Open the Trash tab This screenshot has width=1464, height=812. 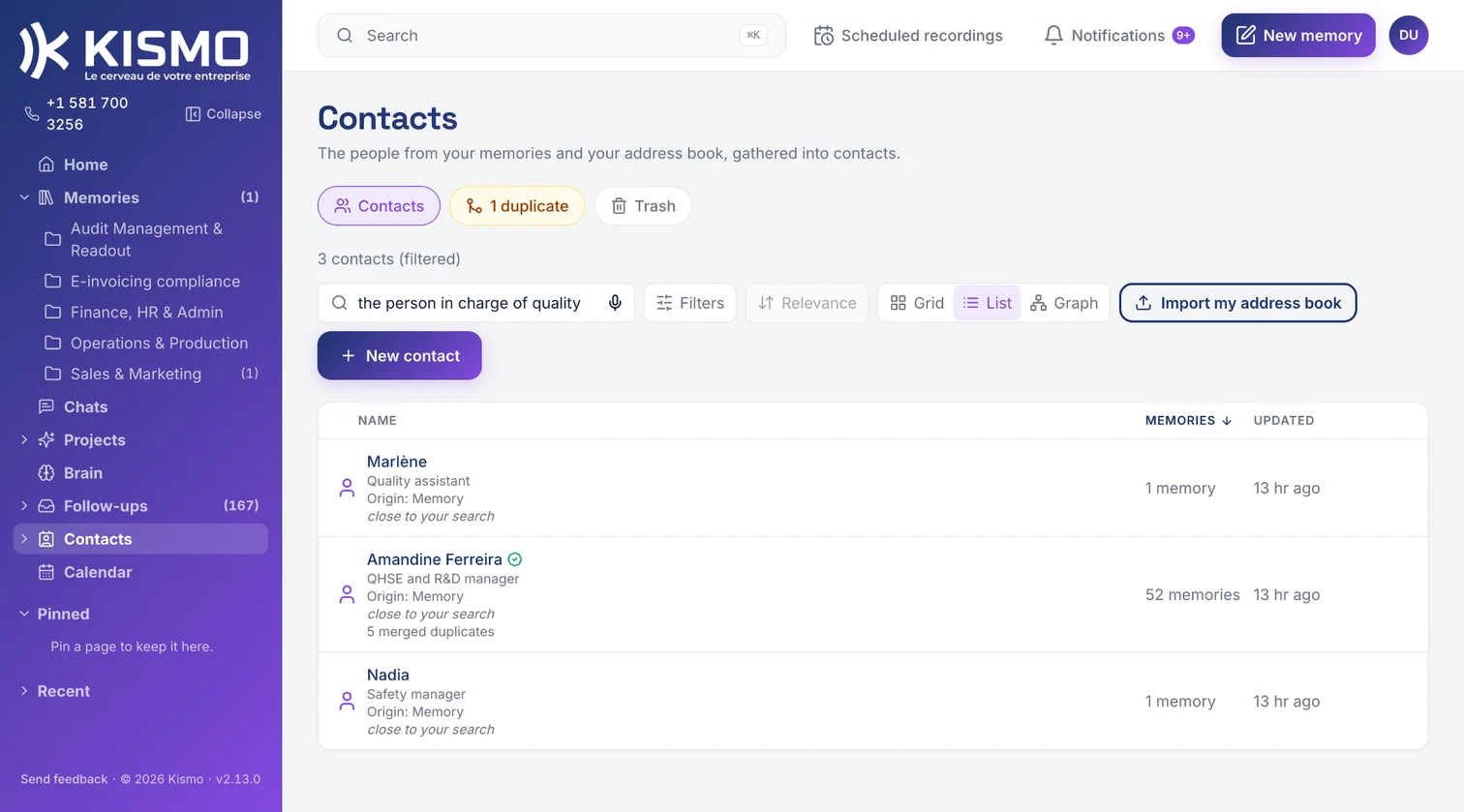click(x=643, y=206)
